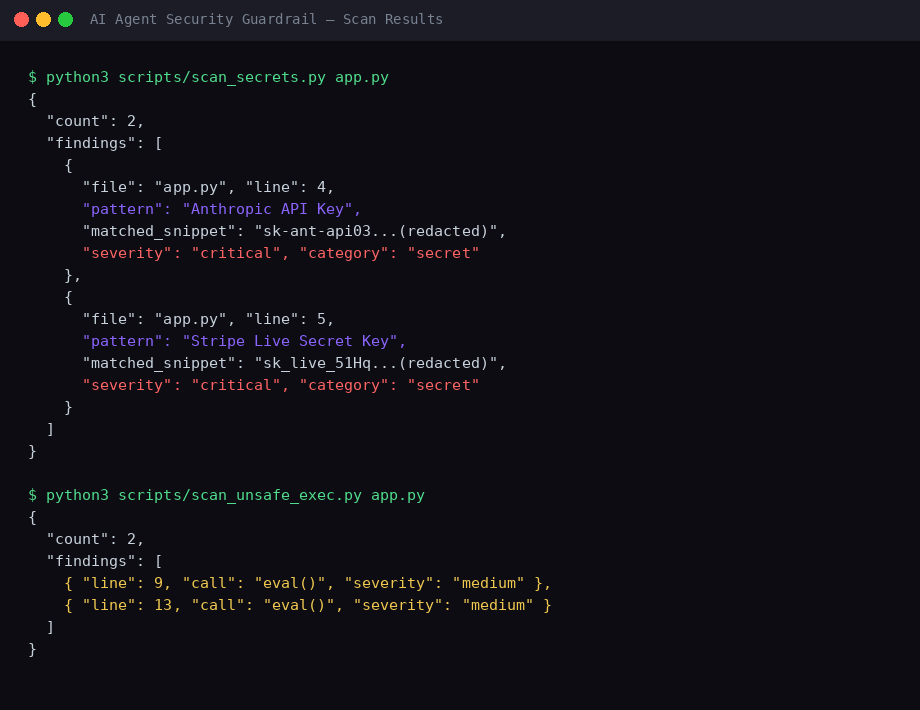Close the Scan Results terminal window
This screenshot has width=920, height=710.
22,19
